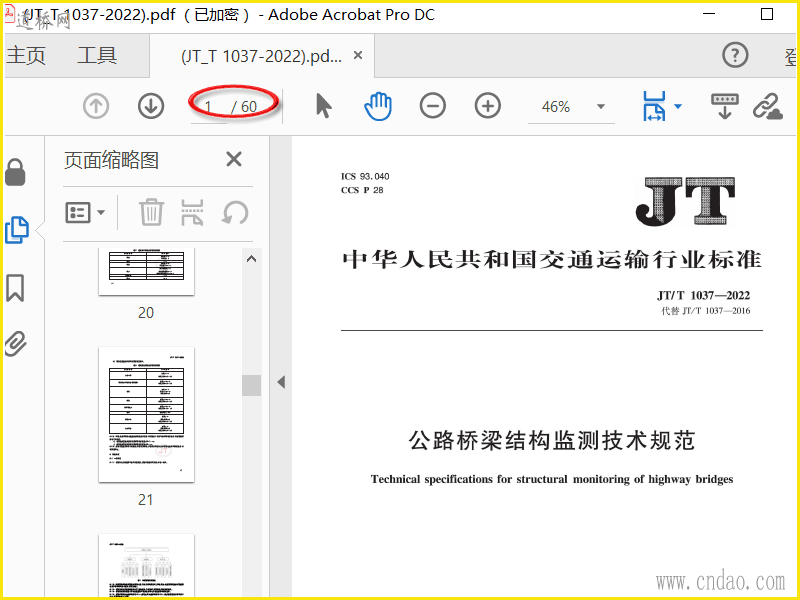
Task: Expand the thumbnail options dropdown arrow
Action: 101,212
